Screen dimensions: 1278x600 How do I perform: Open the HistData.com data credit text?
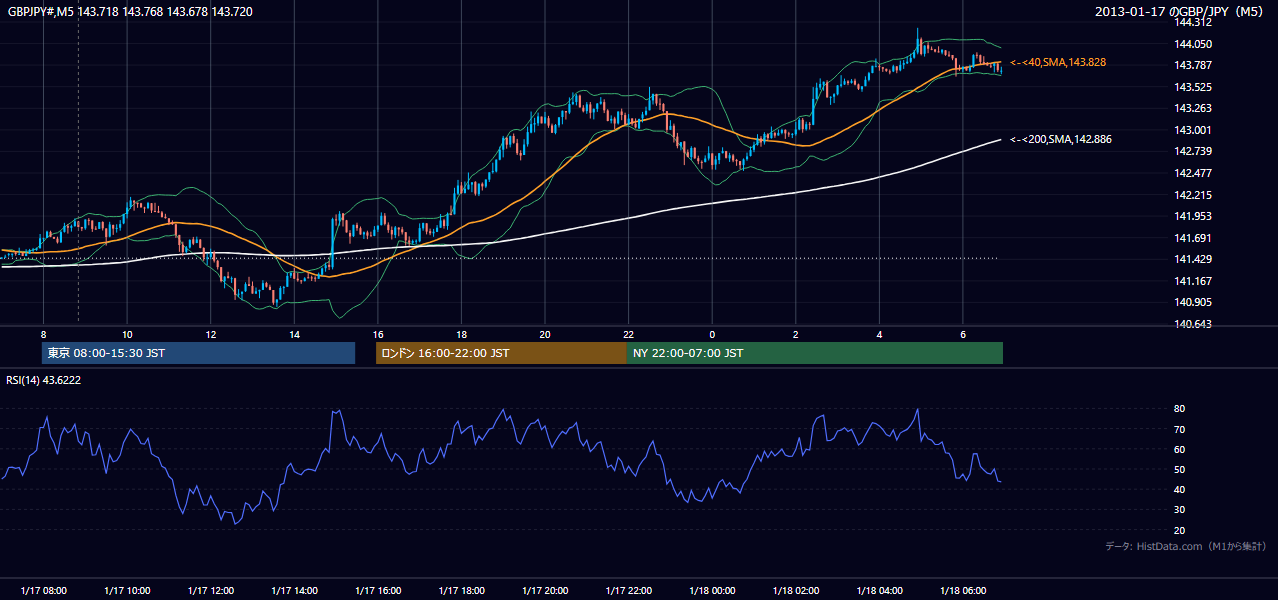tap(1186, 546)
